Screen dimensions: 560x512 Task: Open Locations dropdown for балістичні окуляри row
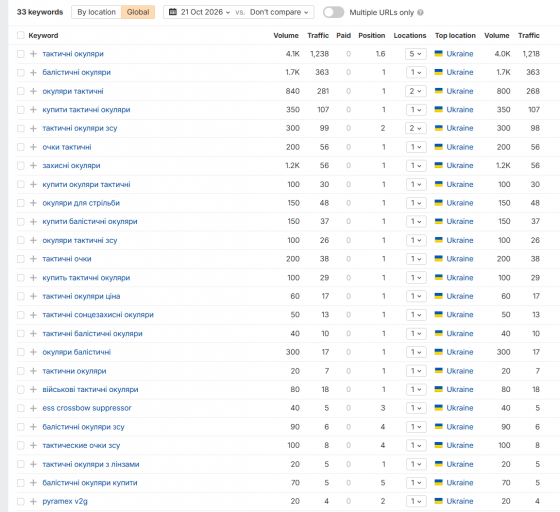(x=416, y=72)
